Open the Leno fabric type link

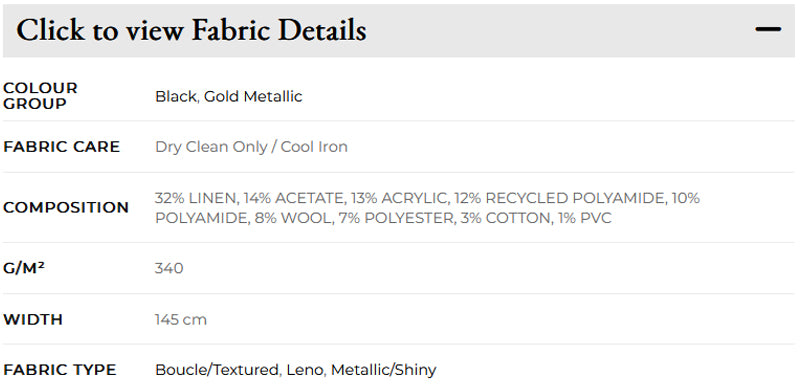point(305,370)
